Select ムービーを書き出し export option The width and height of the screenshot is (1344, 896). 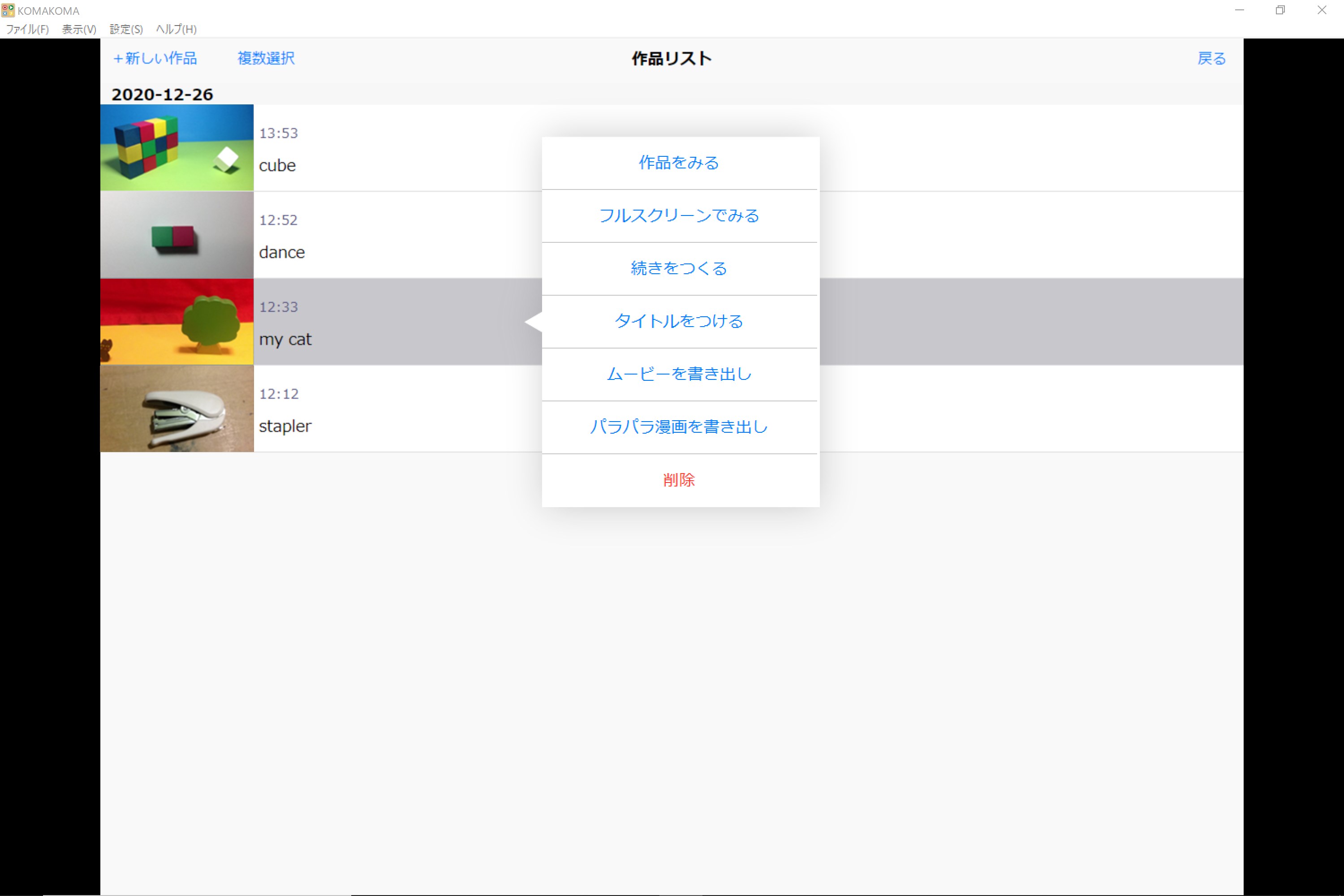point(680,374)
